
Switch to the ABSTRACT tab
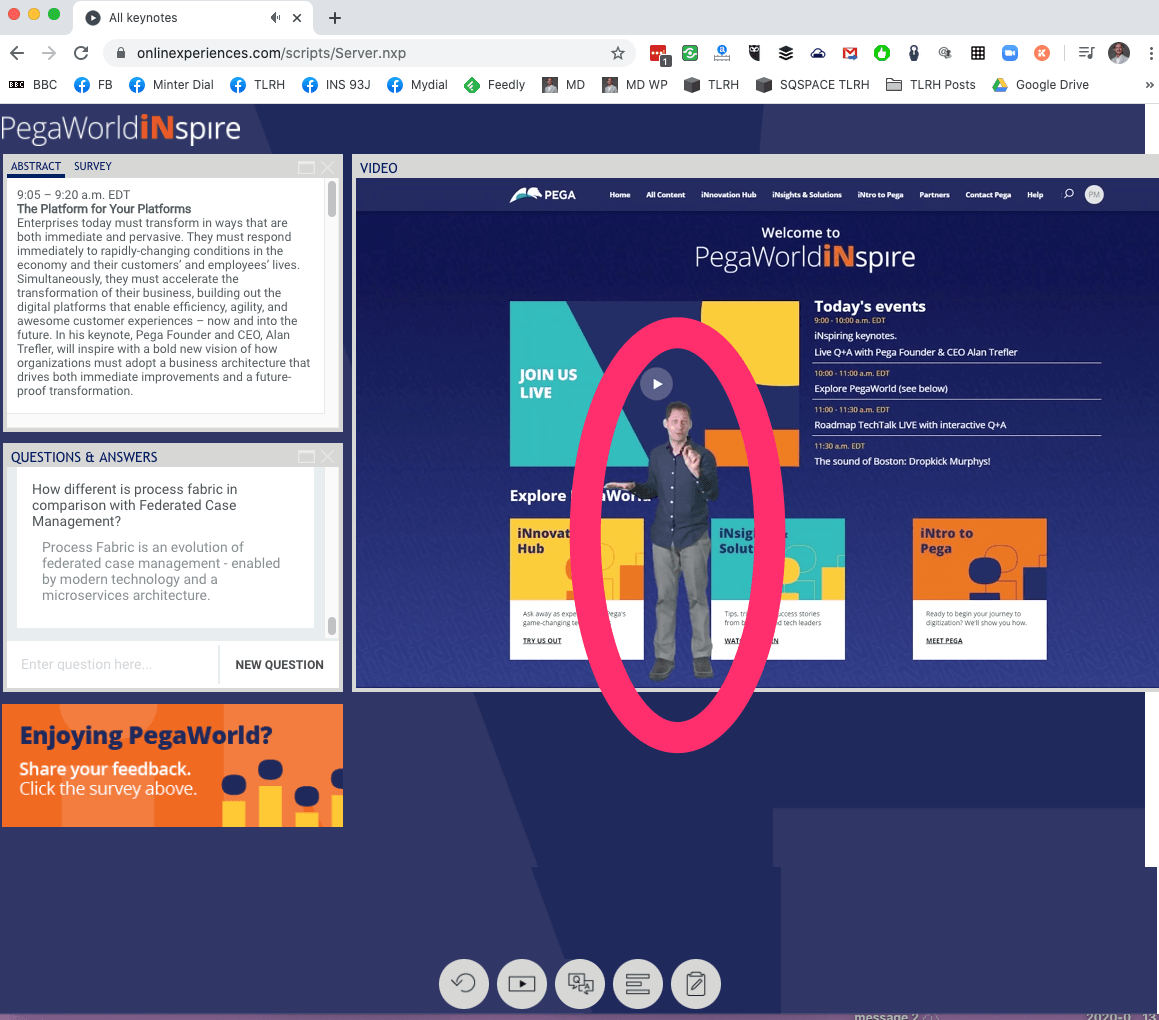pyautogui.click(x=35, y=166)
